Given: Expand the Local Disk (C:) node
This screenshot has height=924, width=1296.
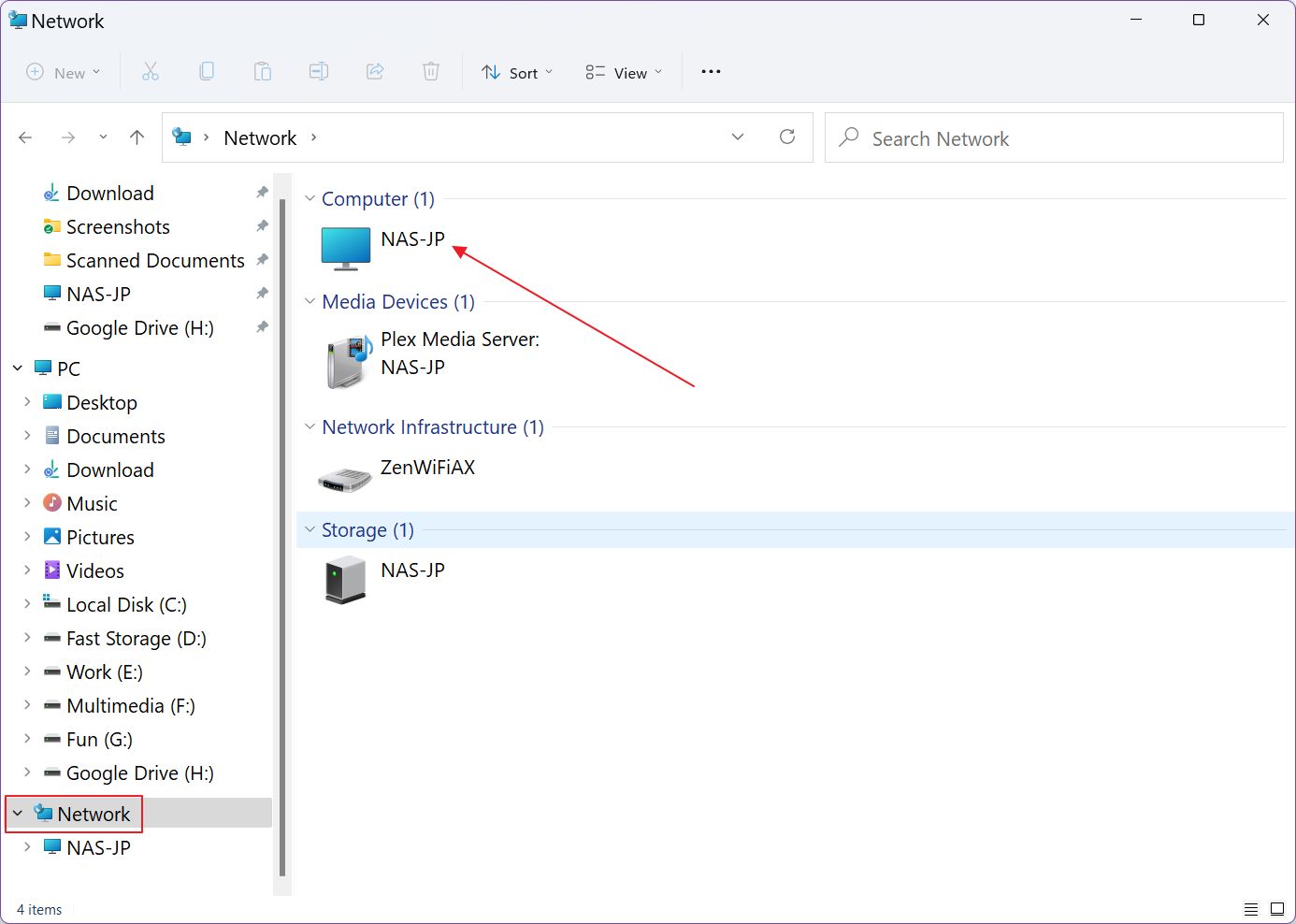Looking at the screenshot, I should 27,604.
